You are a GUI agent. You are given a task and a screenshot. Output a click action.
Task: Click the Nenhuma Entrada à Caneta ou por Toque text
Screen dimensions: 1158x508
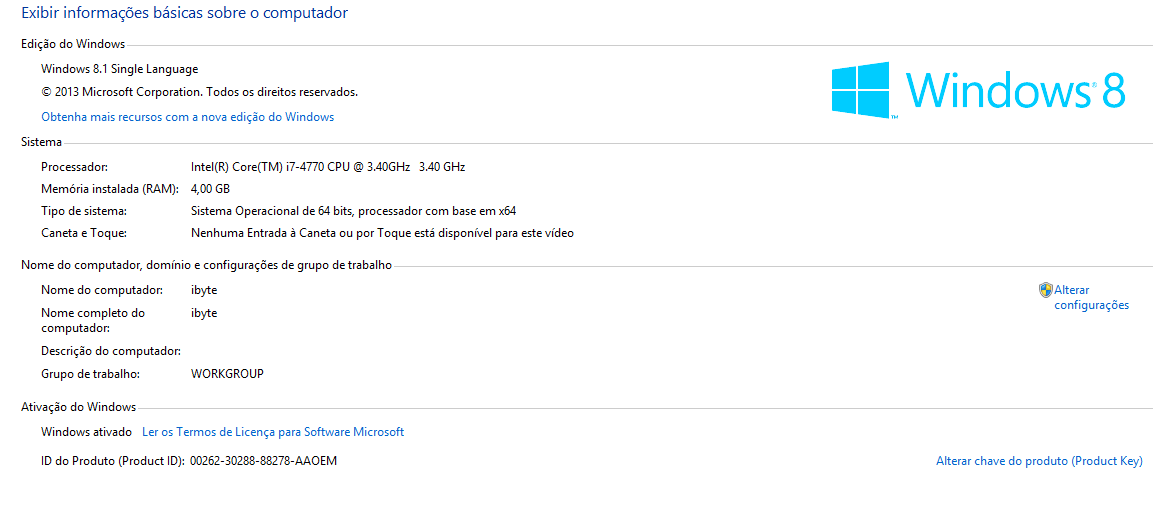[x=382, y=233]
